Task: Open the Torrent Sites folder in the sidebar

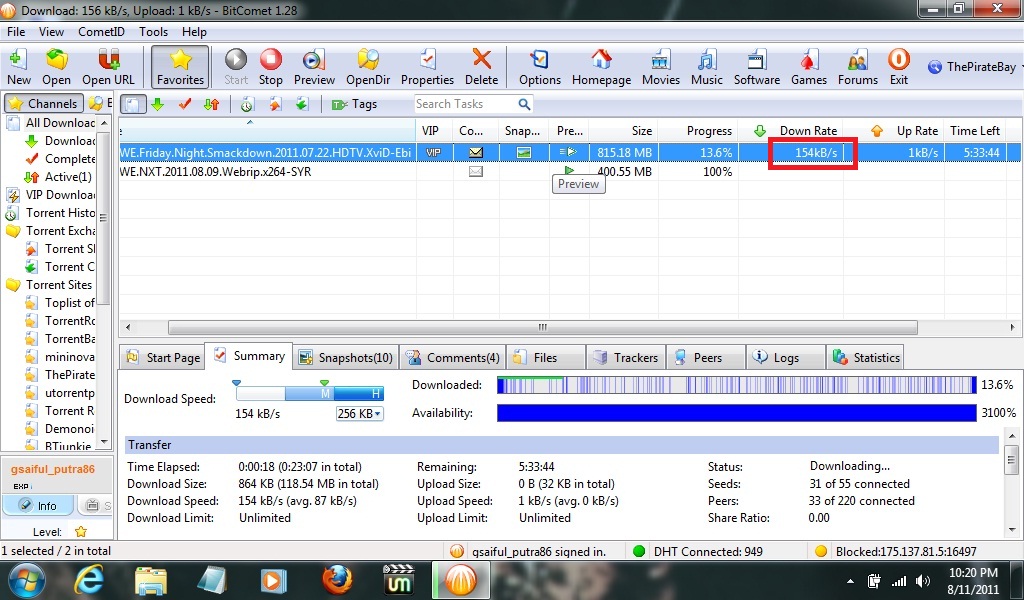Action: (x=50, y=285)
